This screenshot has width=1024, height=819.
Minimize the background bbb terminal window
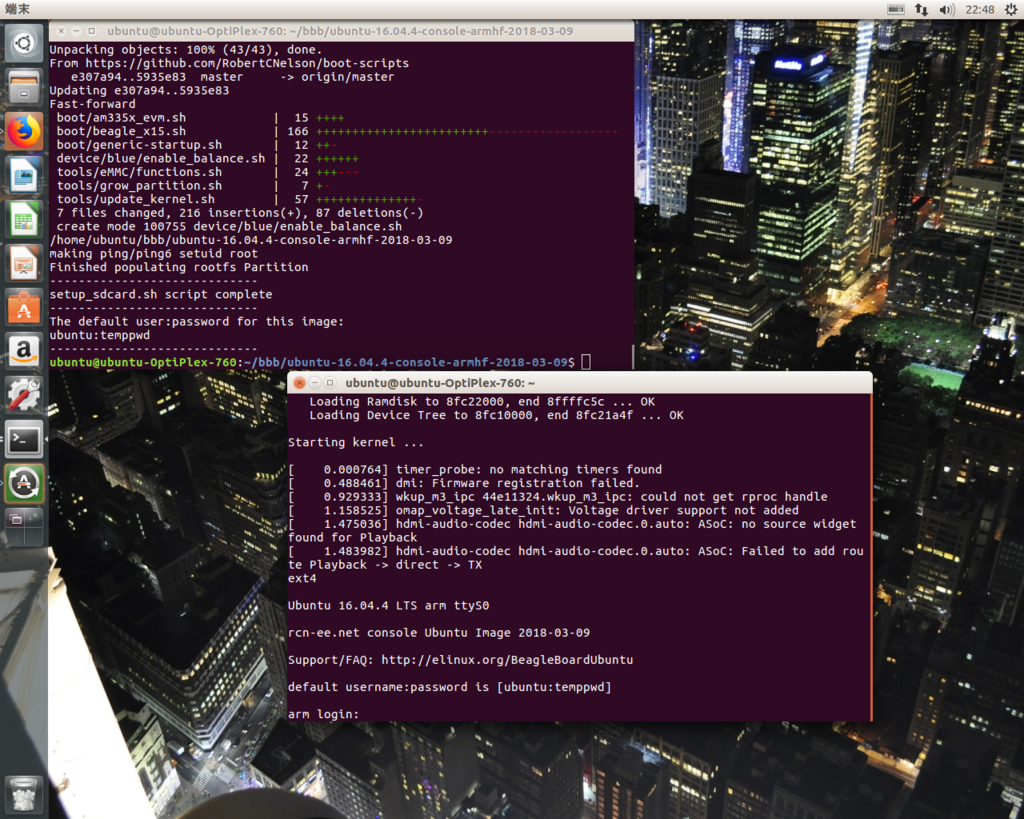[76, 31]
